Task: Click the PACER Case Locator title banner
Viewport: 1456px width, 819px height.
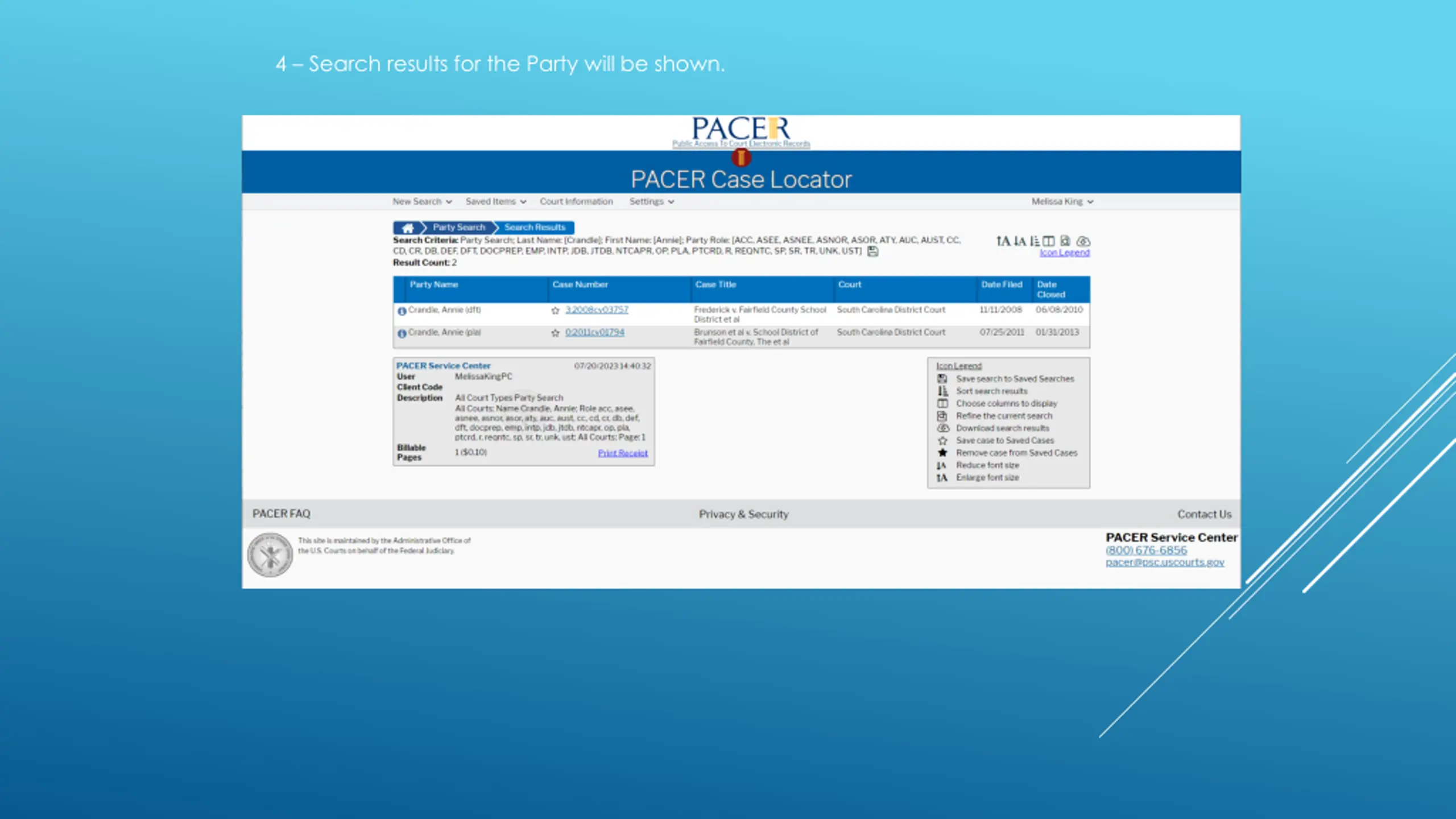Action: pyautogui.click(x=741, y=180)
